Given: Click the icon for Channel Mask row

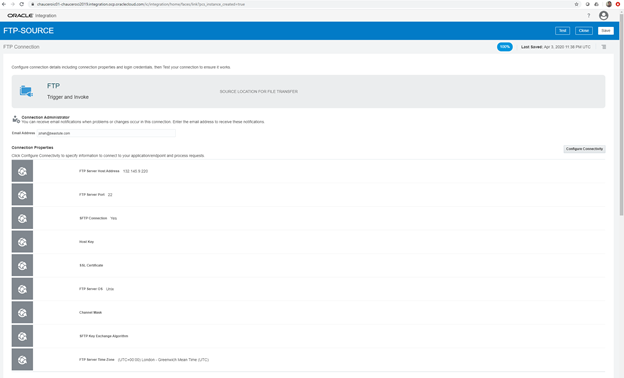Looking at the screenshot, I should coord(22,312).
